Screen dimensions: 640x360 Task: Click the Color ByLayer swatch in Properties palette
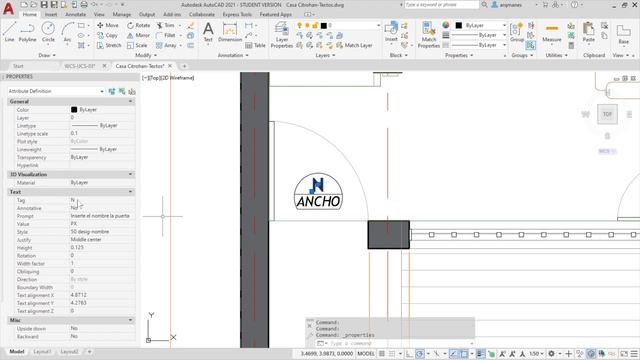[74, 109]
